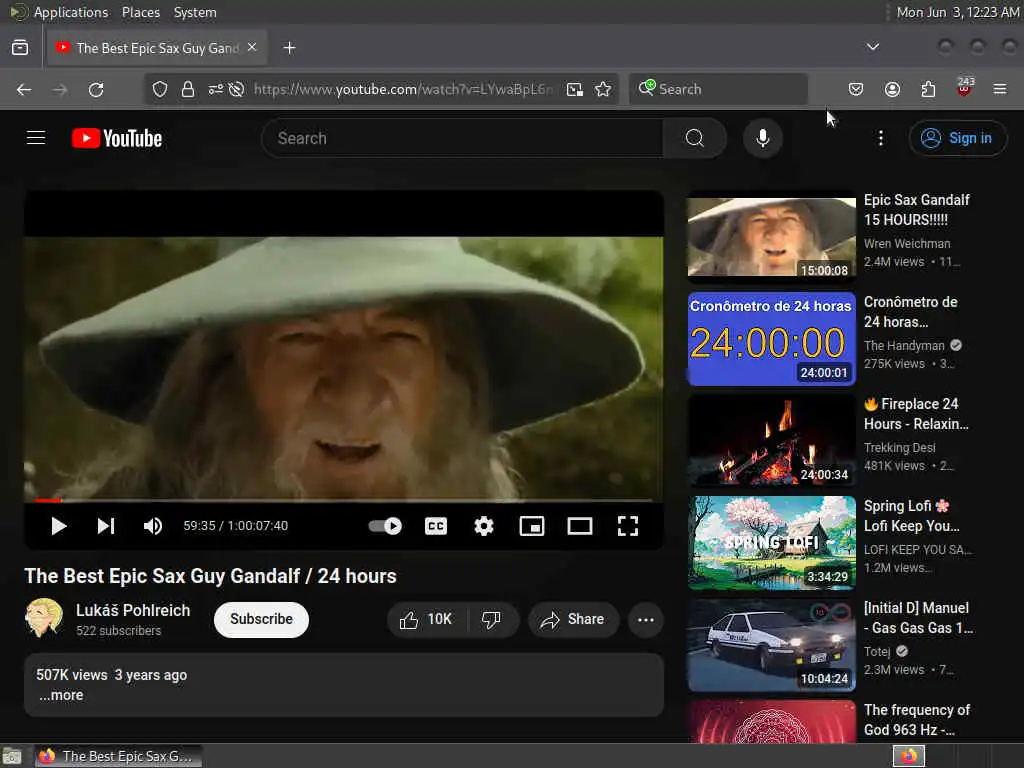Open Initial D Manuel Gas Gas title
The image size is (1024, 768).
[918, 618]
